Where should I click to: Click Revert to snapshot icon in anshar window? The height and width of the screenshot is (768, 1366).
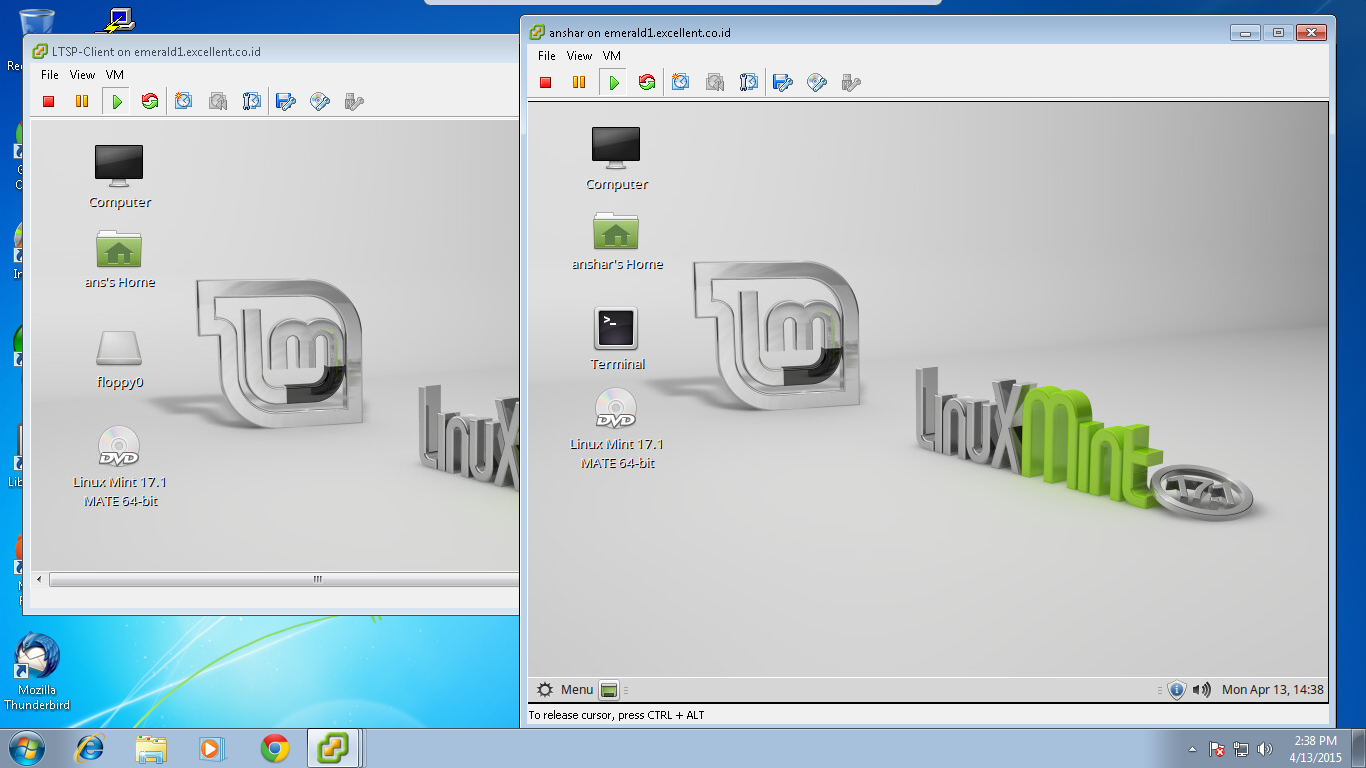715,82
